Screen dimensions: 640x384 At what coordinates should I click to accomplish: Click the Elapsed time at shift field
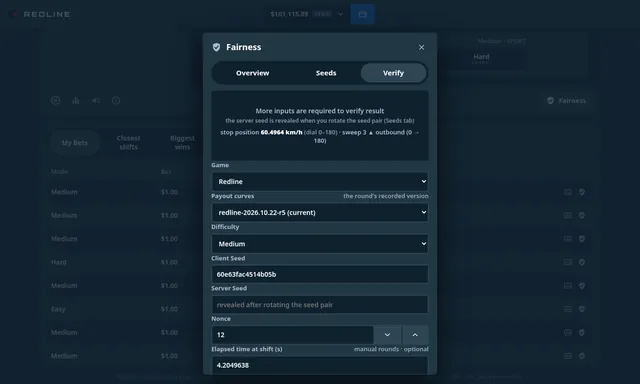click(320, 365)
